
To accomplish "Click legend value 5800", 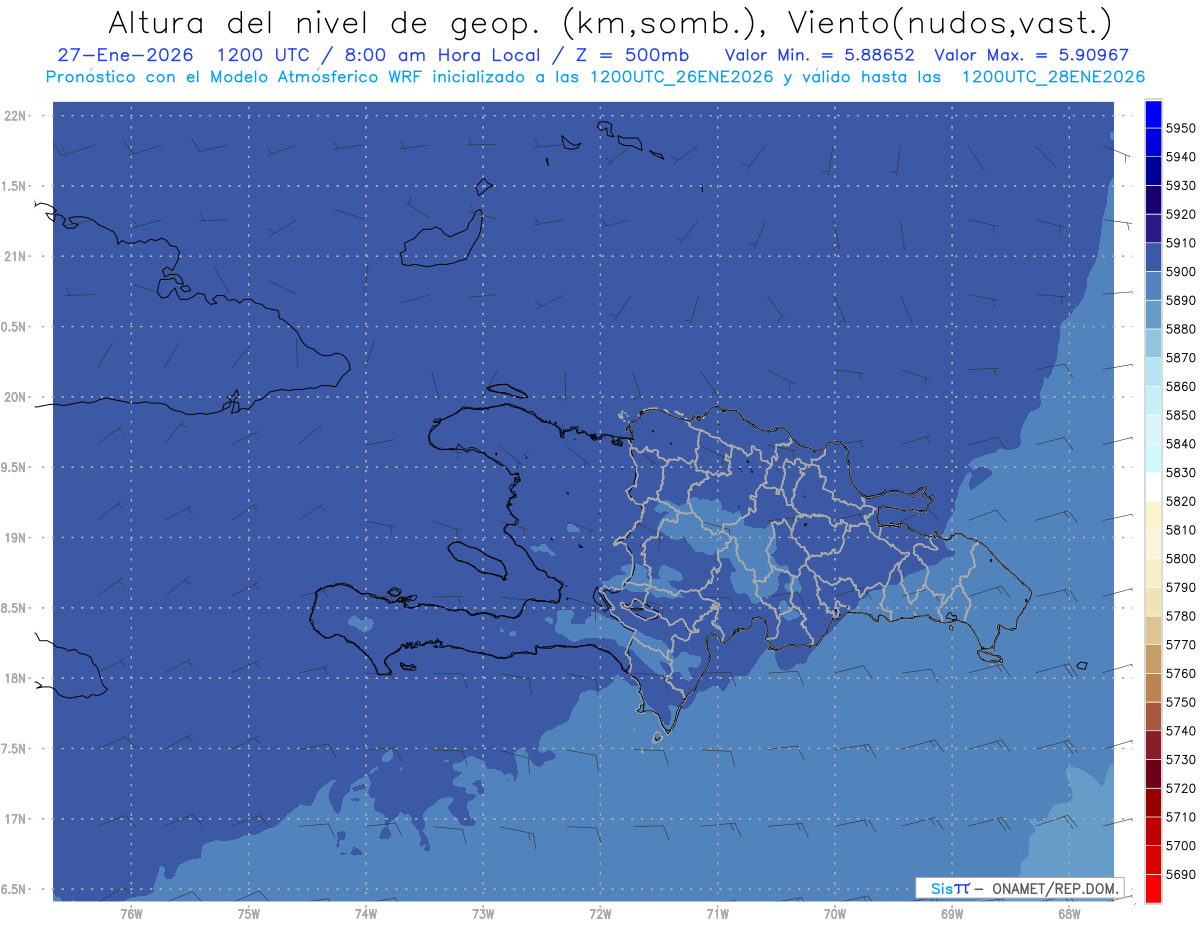I will pyautogui.click(x=1180, y=559).
